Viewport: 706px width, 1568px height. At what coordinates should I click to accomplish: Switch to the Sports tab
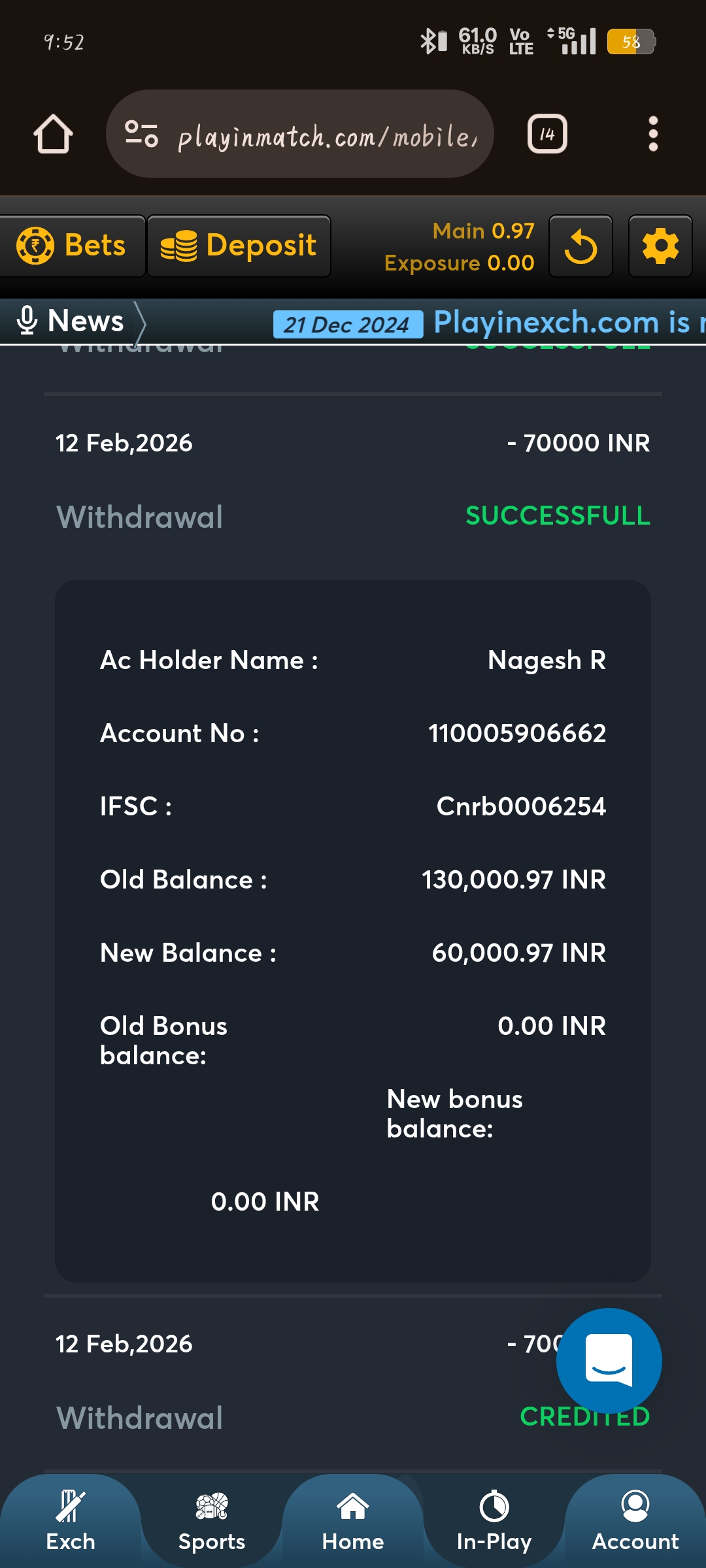point(212,1521)
